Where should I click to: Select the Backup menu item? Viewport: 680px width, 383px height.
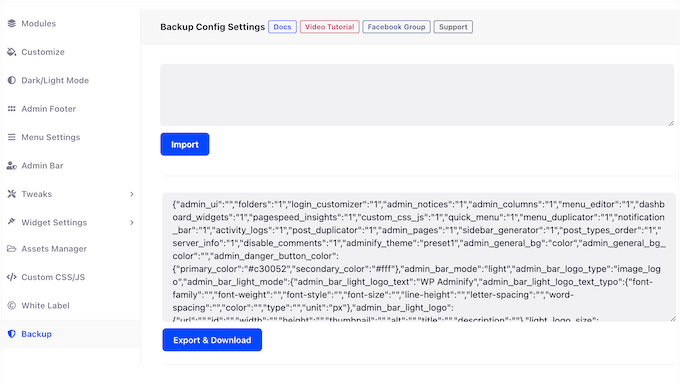pos(71,334)
